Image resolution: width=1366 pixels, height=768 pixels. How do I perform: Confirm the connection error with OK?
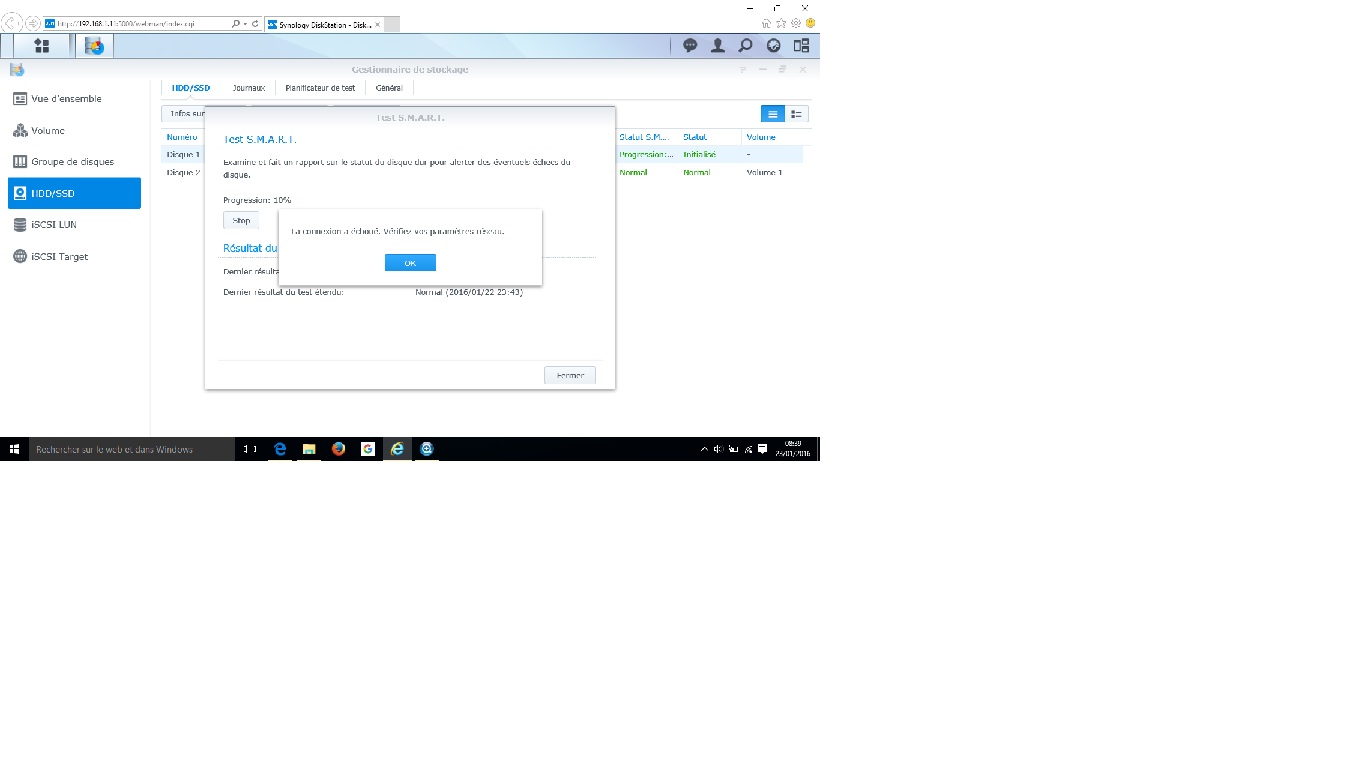point(410,263)
